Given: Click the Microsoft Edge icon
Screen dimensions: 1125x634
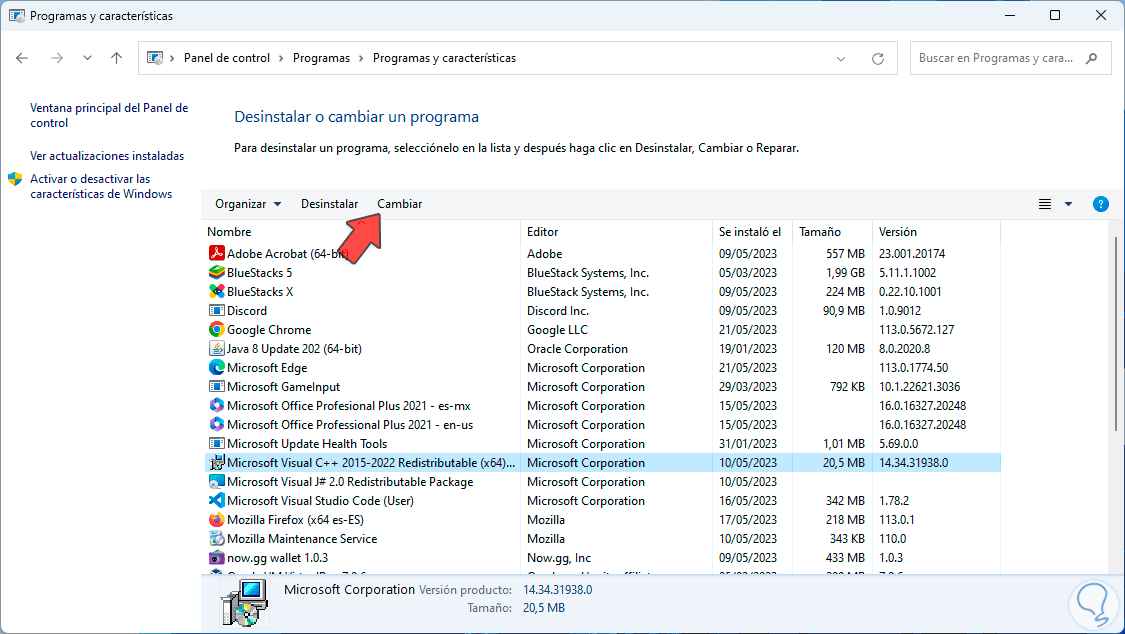Looking at the screenshot, I should [217, 367].
